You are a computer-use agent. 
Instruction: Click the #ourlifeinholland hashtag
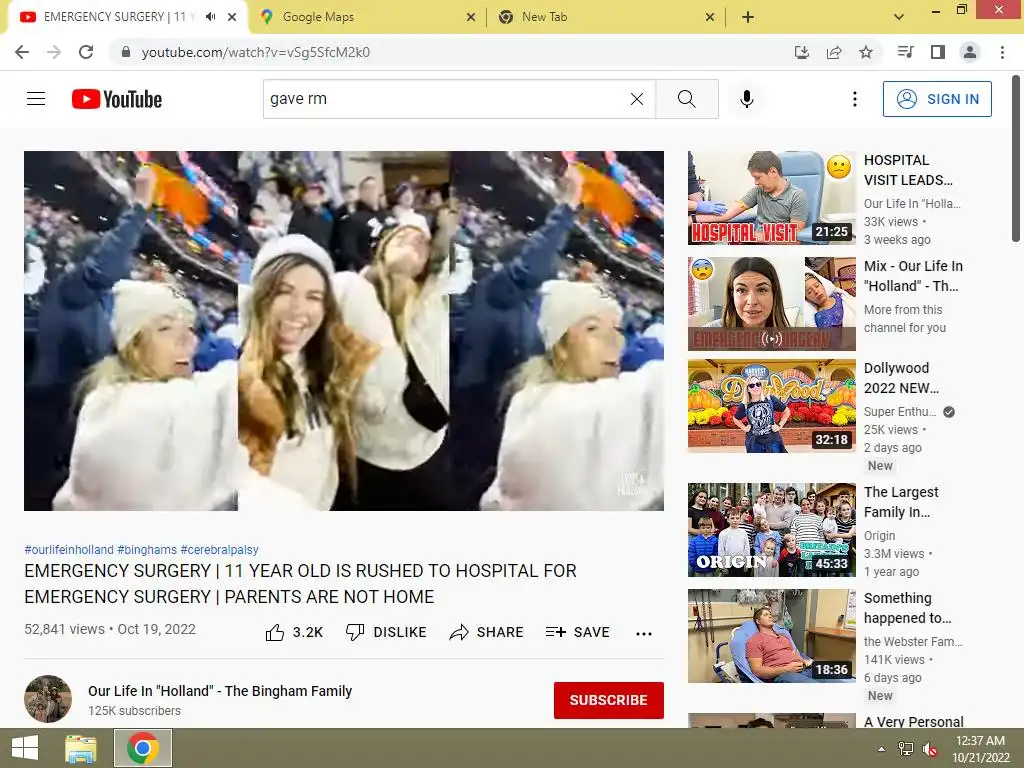pos(69,549)
